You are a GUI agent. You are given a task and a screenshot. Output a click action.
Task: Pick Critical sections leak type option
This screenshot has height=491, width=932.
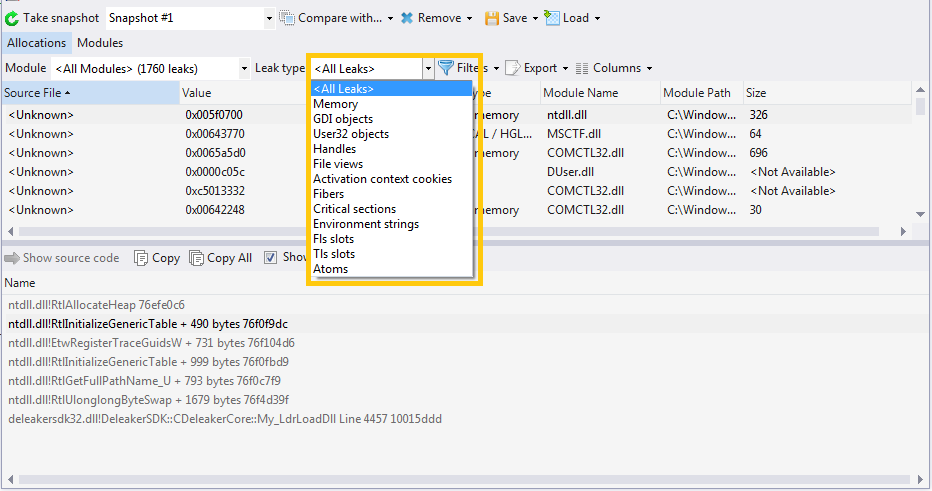(354, 209)
